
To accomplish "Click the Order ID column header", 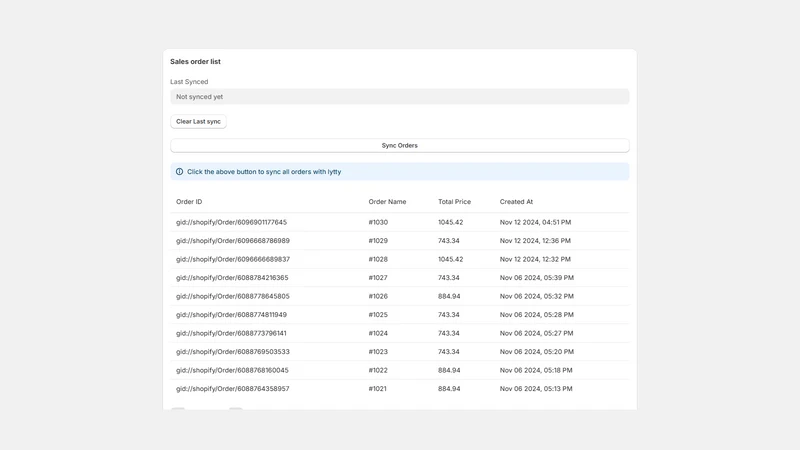I will pyautogui.click(x=189, y=202).
